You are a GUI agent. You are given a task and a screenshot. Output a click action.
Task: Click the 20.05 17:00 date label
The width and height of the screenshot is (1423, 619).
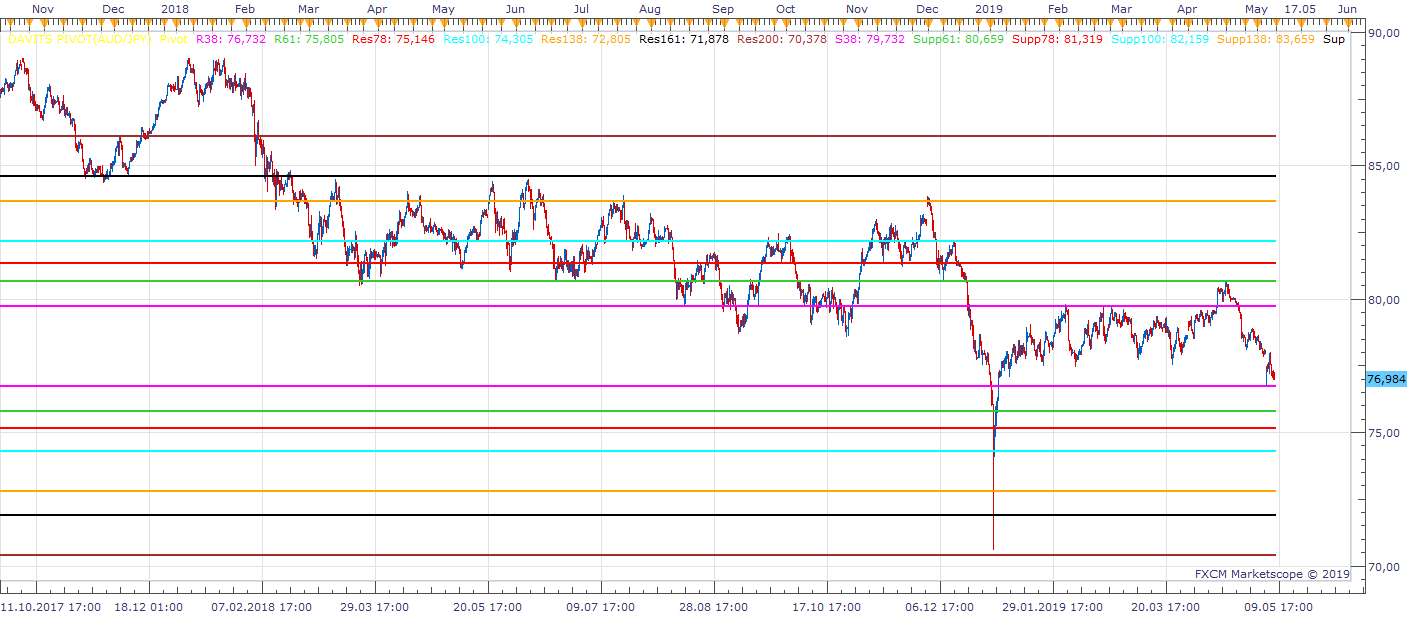tap(488, 606)
